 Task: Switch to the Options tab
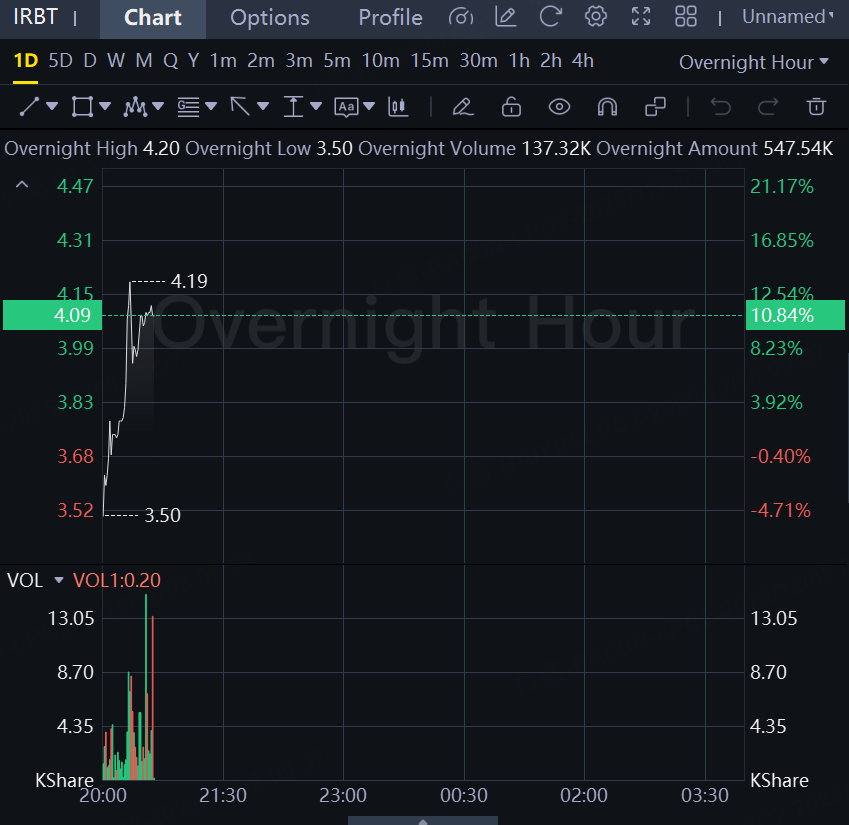pos(269,18)
